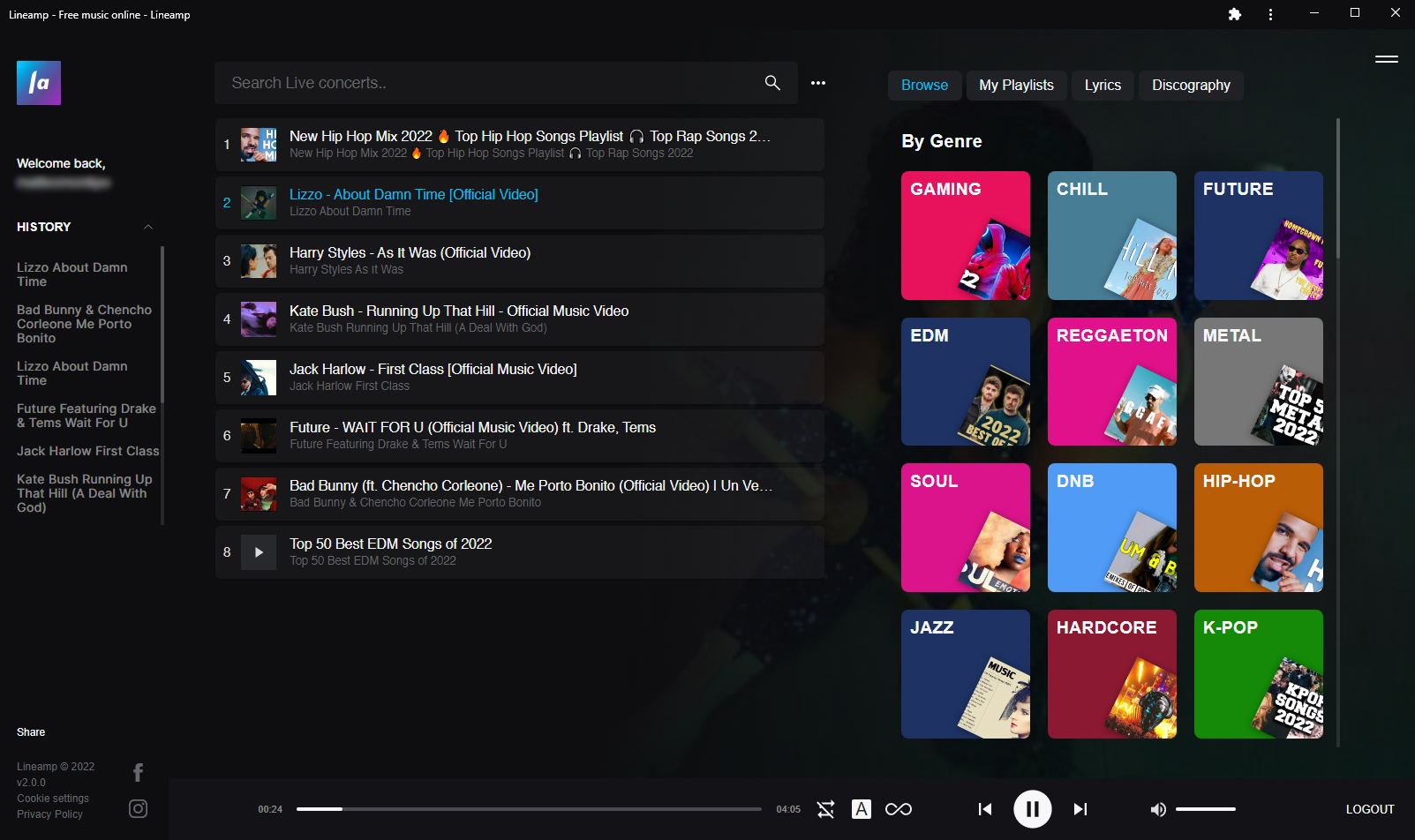Open the Hardcore genre tile

[x=1112, y=674]
